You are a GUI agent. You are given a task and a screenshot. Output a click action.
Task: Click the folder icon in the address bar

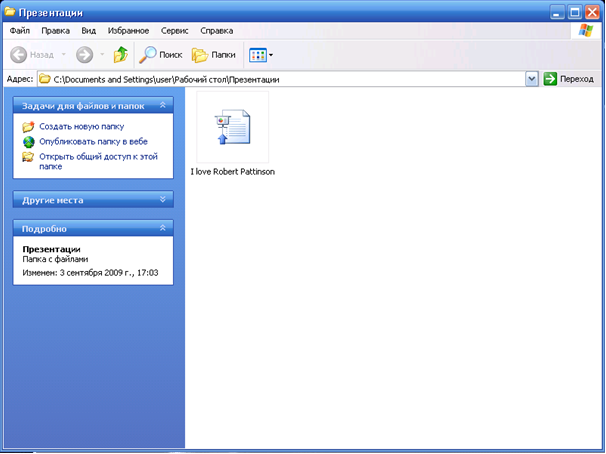click(45, 79)
